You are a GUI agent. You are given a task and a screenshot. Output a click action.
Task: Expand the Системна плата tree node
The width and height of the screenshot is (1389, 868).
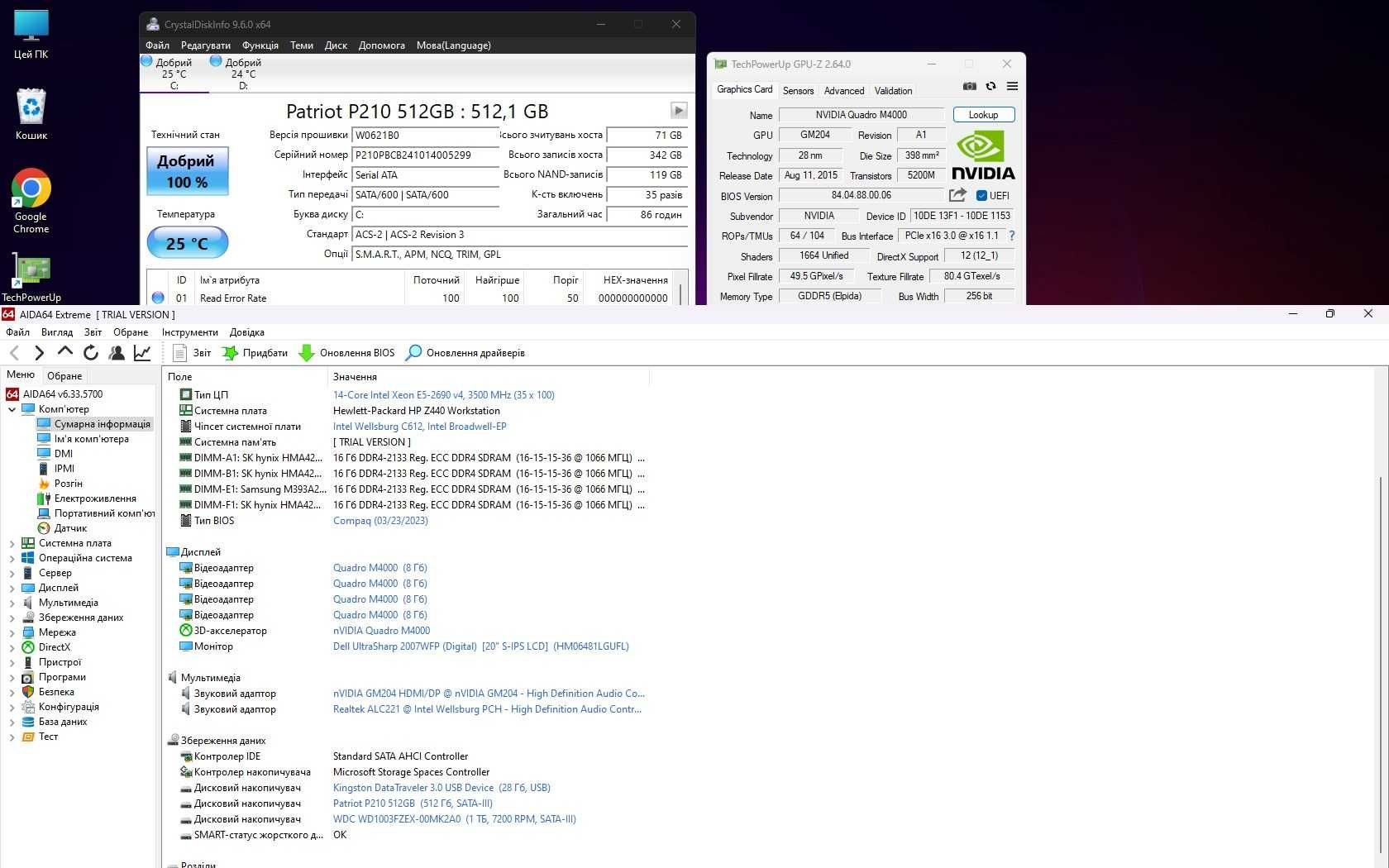[12, 543]
